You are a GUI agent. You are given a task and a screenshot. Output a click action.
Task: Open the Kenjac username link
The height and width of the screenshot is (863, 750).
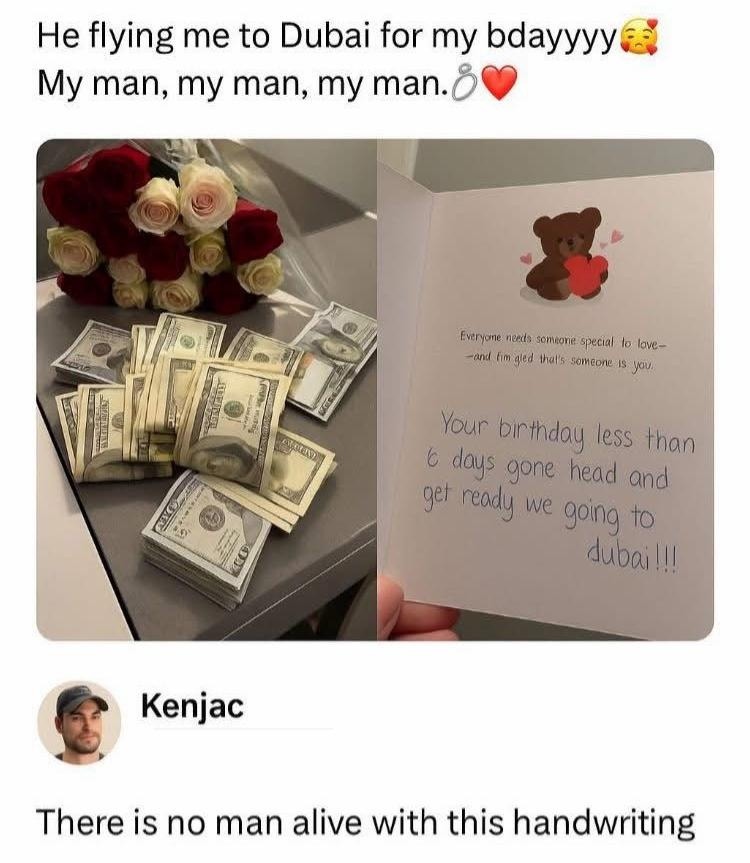192,706
